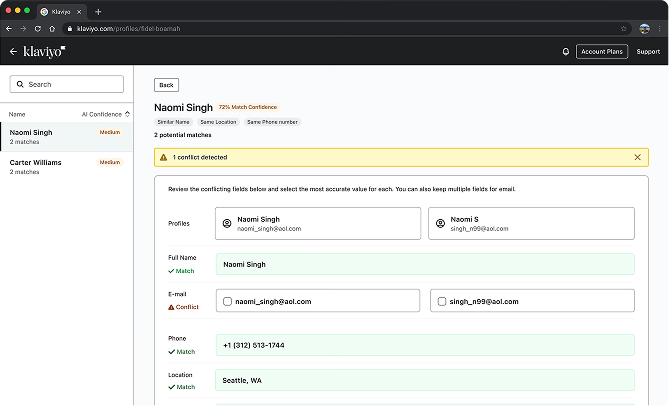
Task: Click the klaviyo.com address bar
Action: coord(346,29)
